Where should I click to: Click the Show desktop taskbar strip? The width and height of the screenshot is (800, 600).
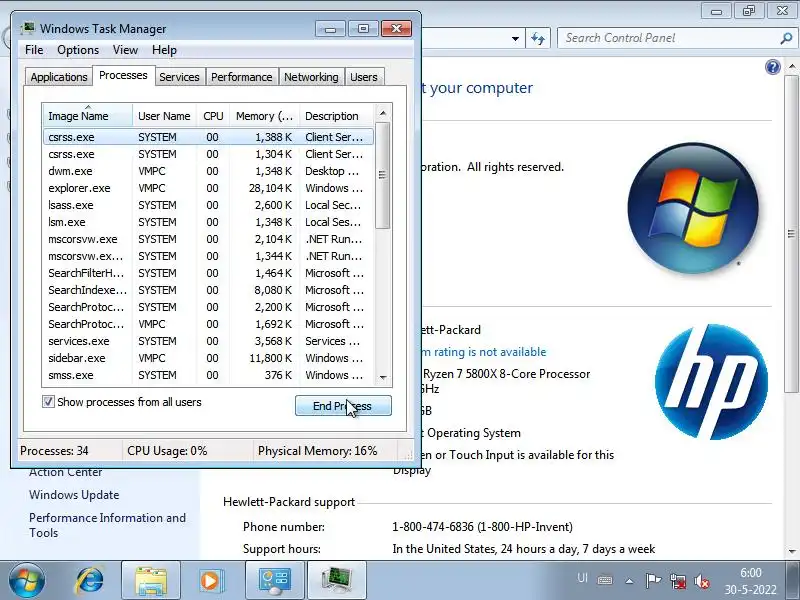[x=794, y=581]
